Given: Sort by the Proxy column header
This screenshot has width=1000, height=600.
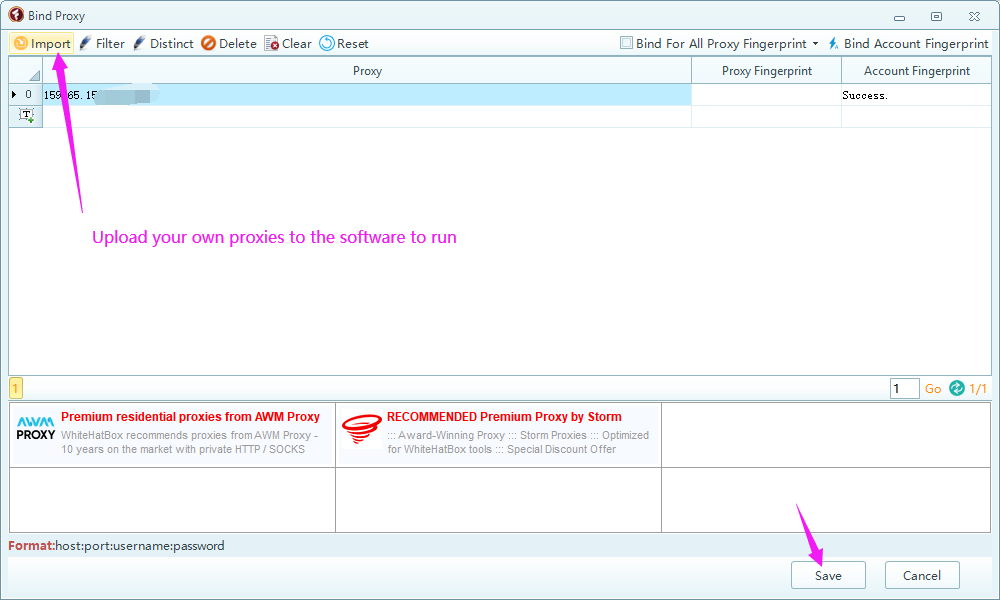Looking at the screenshot, I should coord(367,71).
